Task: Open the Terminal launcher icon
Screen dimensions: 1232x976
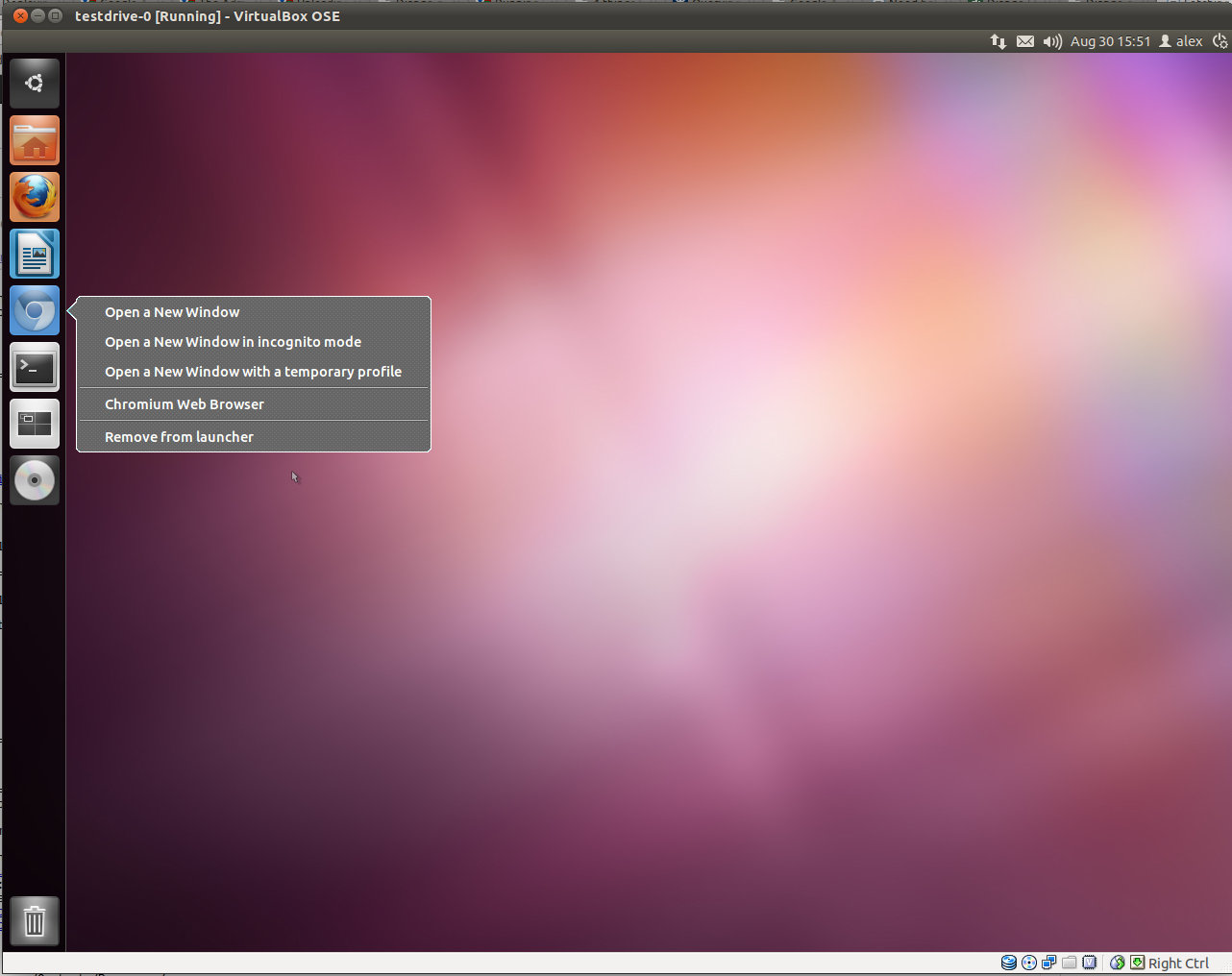Action: click(x=35, y=367)
